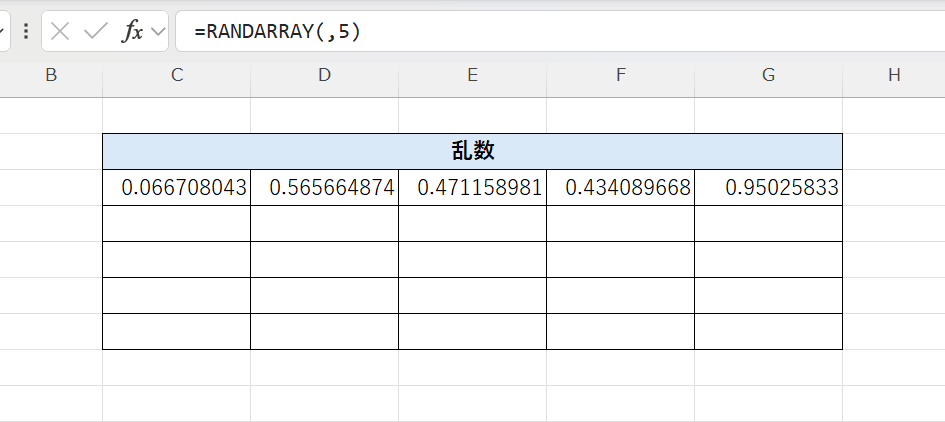Viewport: 945px width, 422px height.
Task: Select empty cell directly below 0.066708043
Action: (176, 223)
